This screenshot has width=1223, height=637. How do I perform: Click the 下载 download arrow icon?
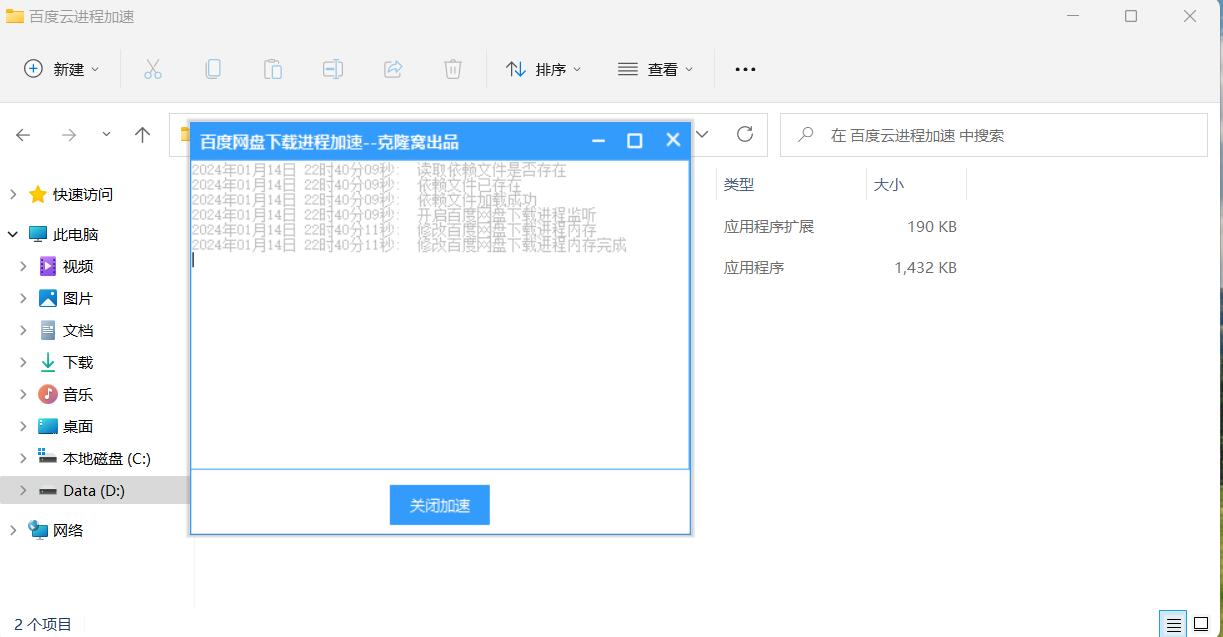click(x=47, y=362)
